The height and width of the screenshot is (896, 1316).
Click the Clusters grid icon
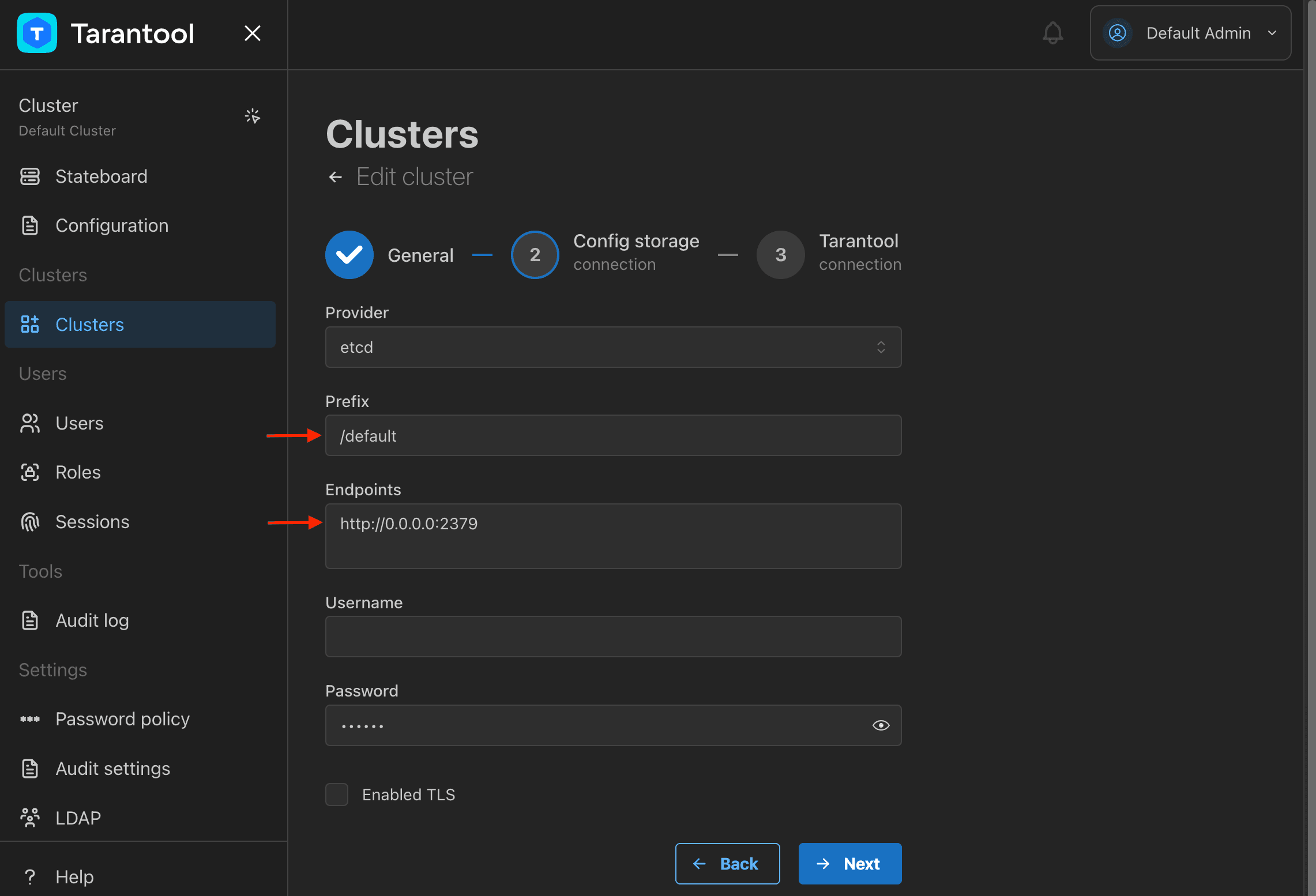pos(30,325)
